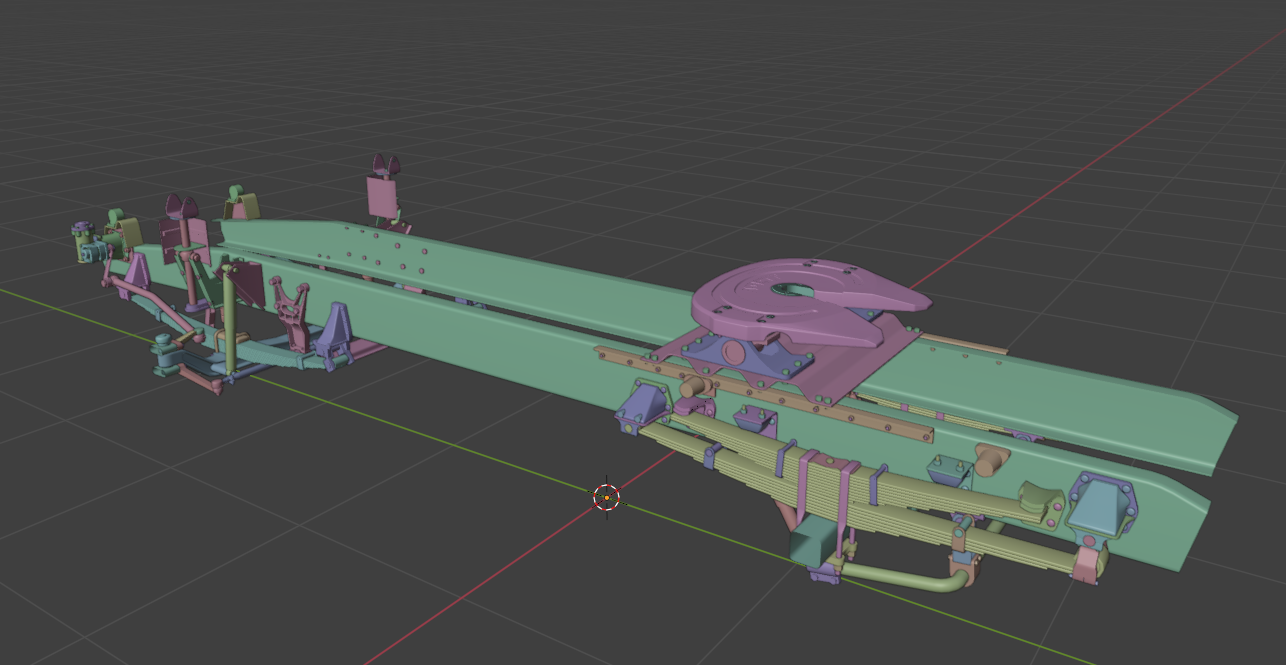Click the orange cylinder beside the rear blue bracket
Viewport: 1286px width, 665px height.
[x=989, y=462]
